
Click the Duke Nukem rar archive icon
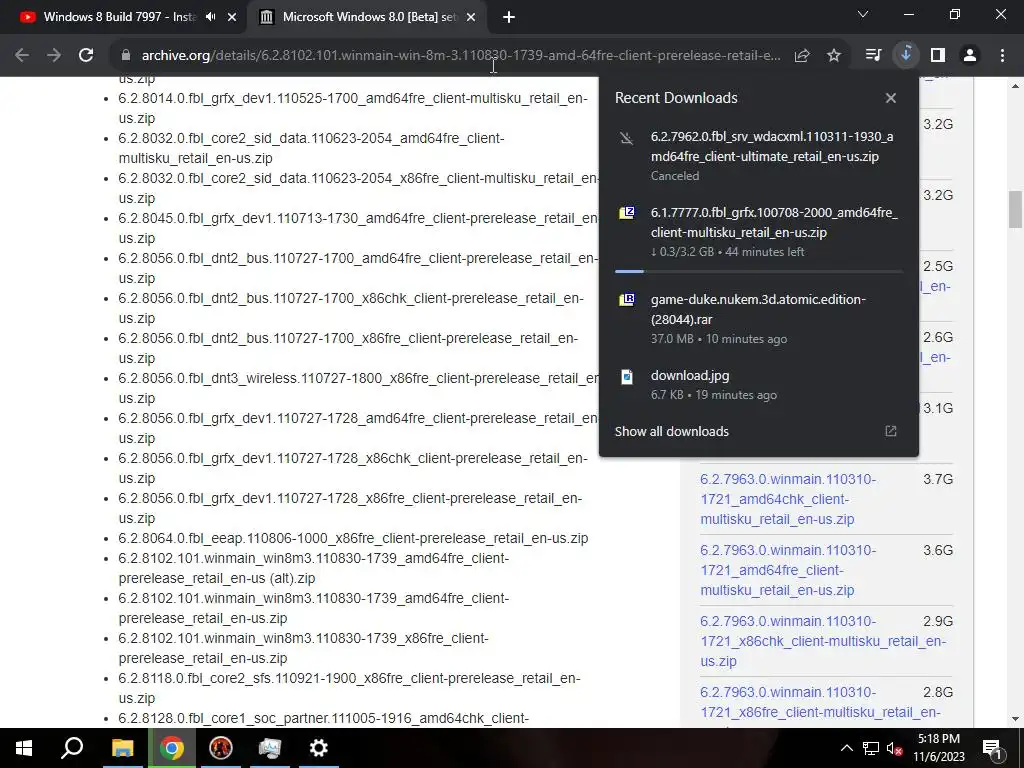(x=627, y=300)
